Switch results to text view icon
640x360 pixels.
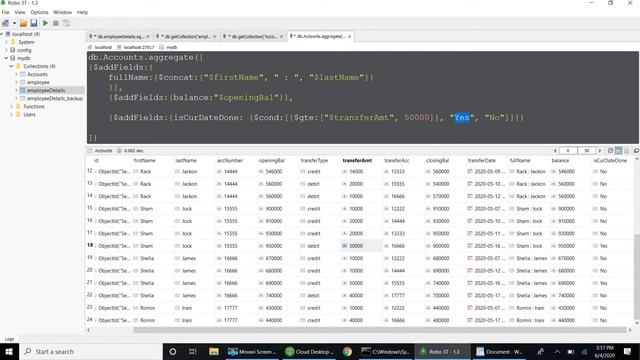[x=627, y=151]
